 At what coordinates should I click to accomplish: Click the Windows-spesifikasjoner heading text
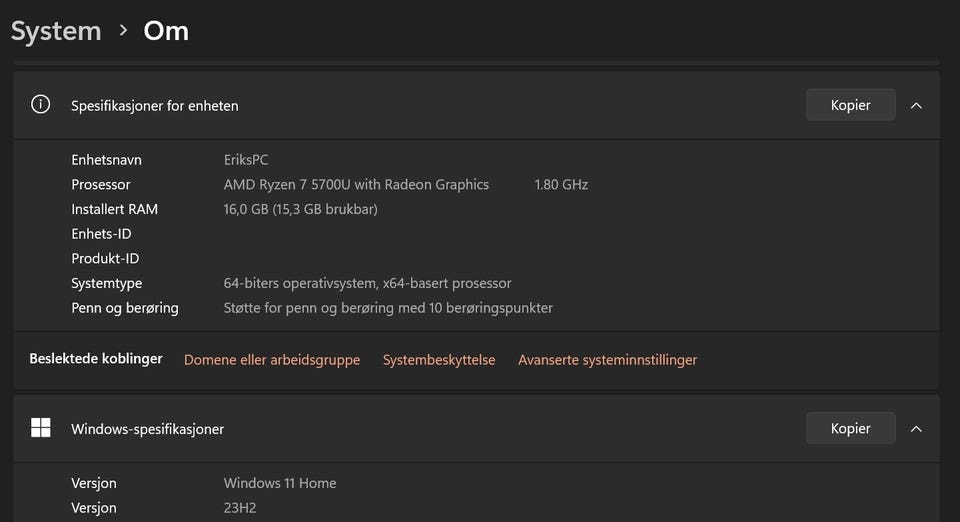click(147, 429)
